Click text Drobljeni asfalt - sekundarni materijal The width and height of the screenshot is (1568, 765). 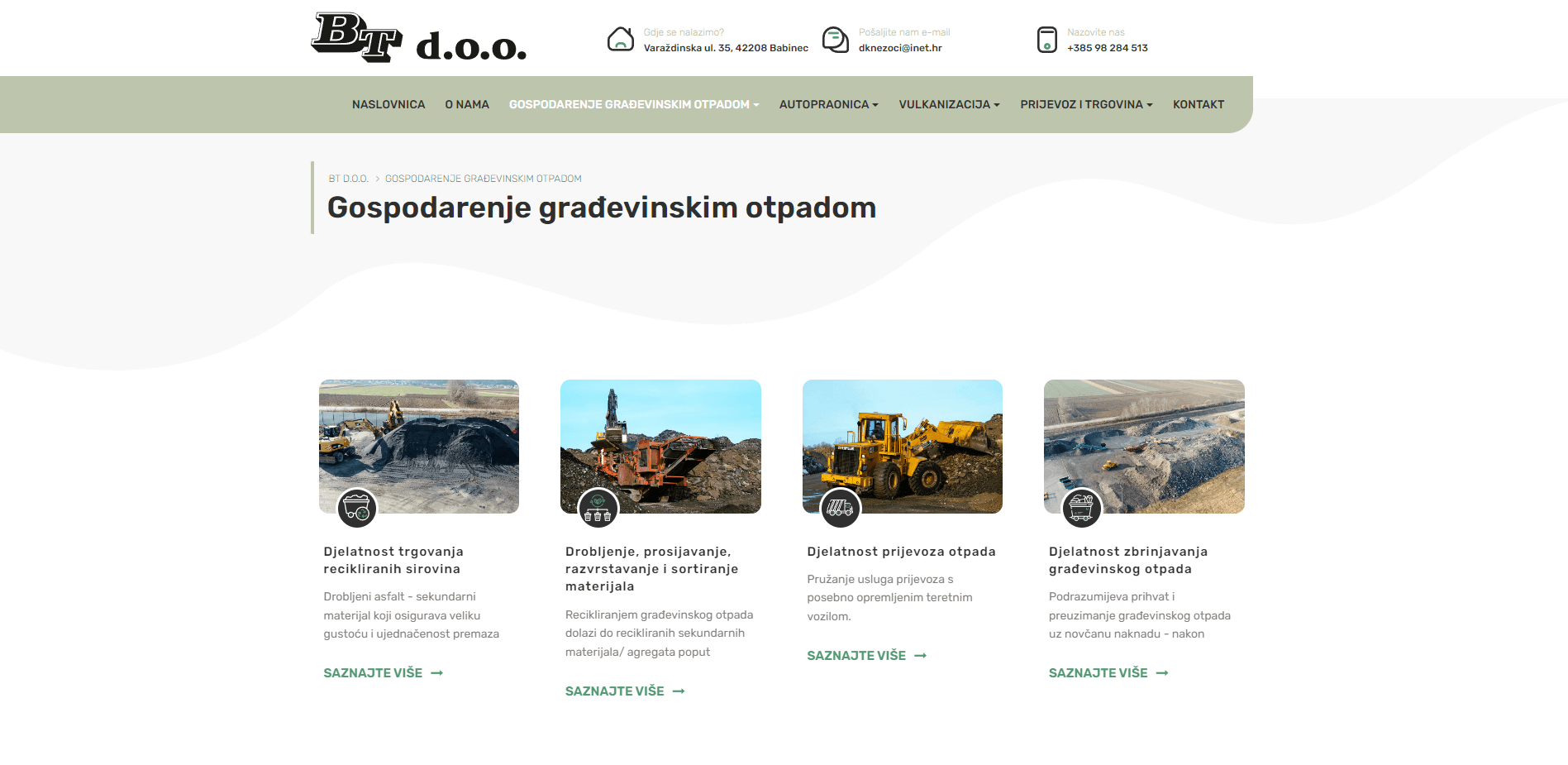pos(412,615)
